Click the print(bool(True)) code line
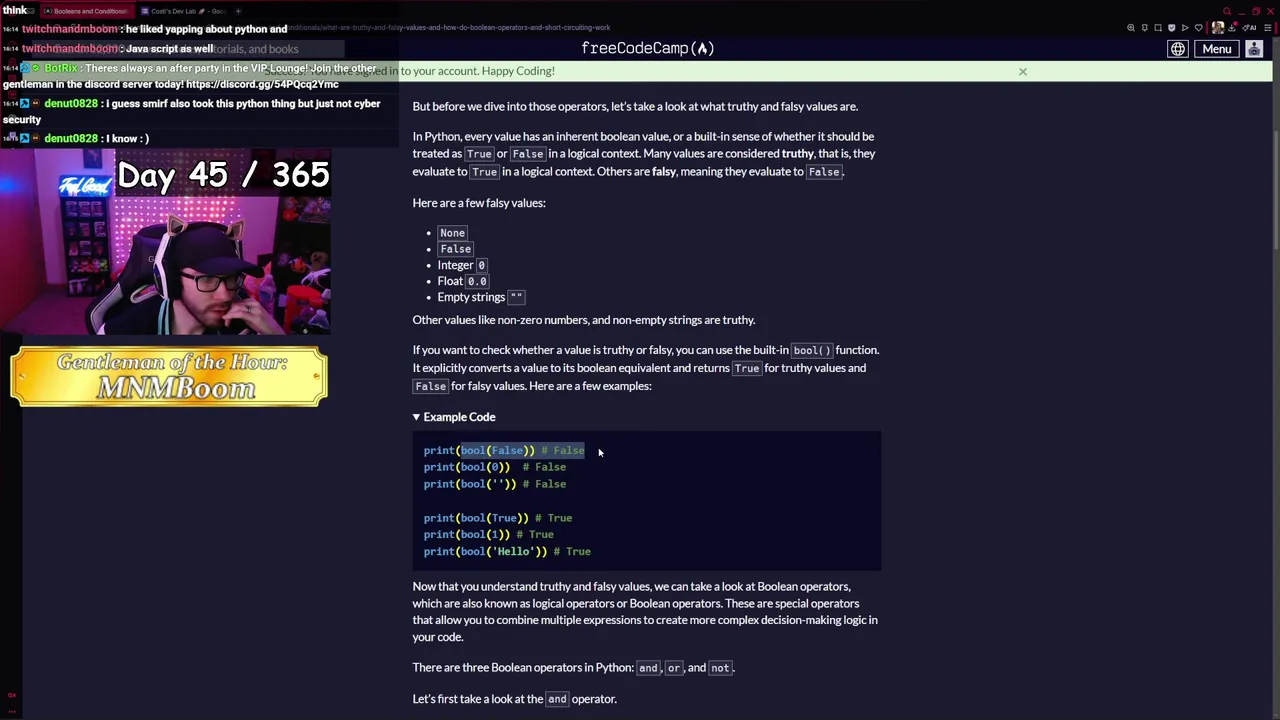The image size is (1280, 720). (x=498, y=518)
